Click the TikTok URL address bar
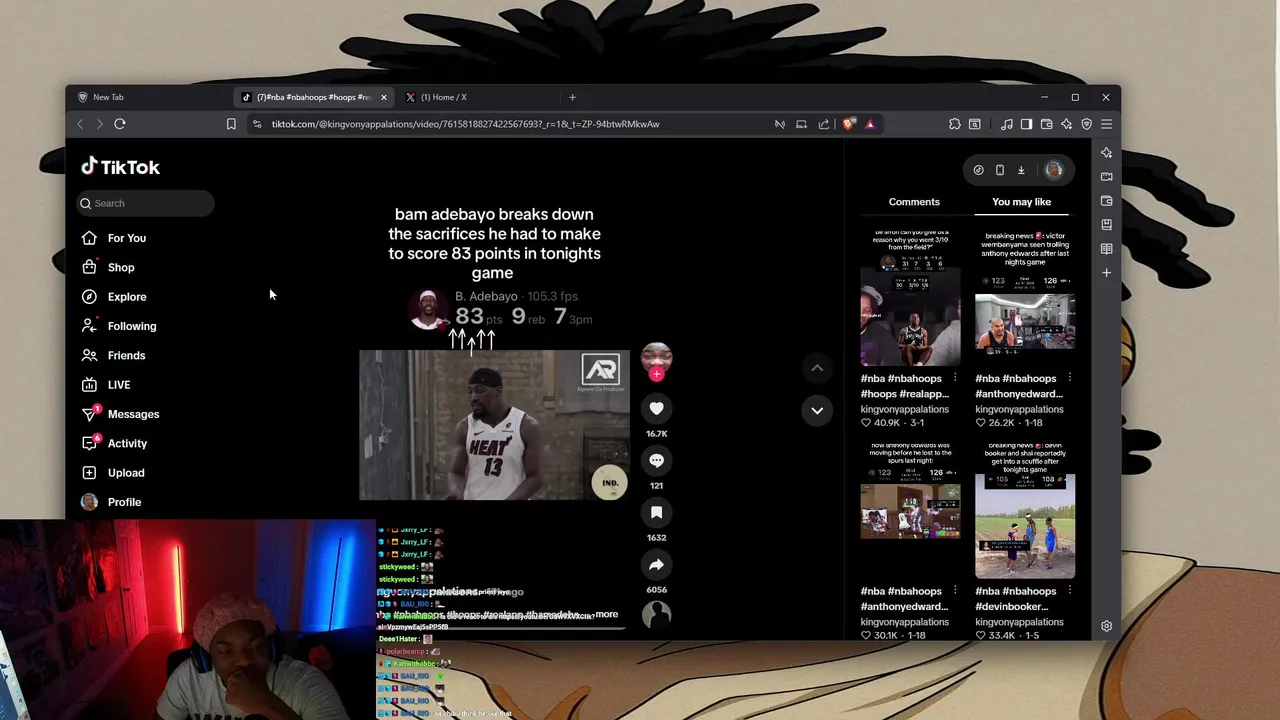 point(465,124)
